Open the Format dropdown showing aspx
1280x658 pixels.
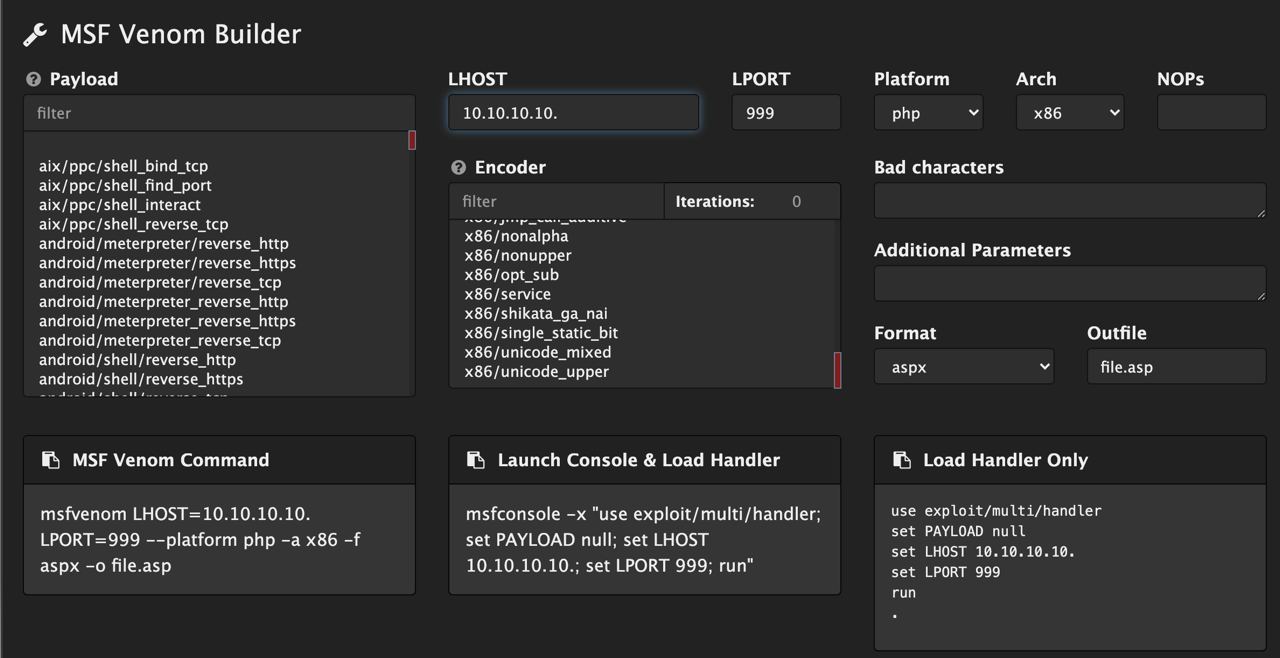[x=964, y=367]
